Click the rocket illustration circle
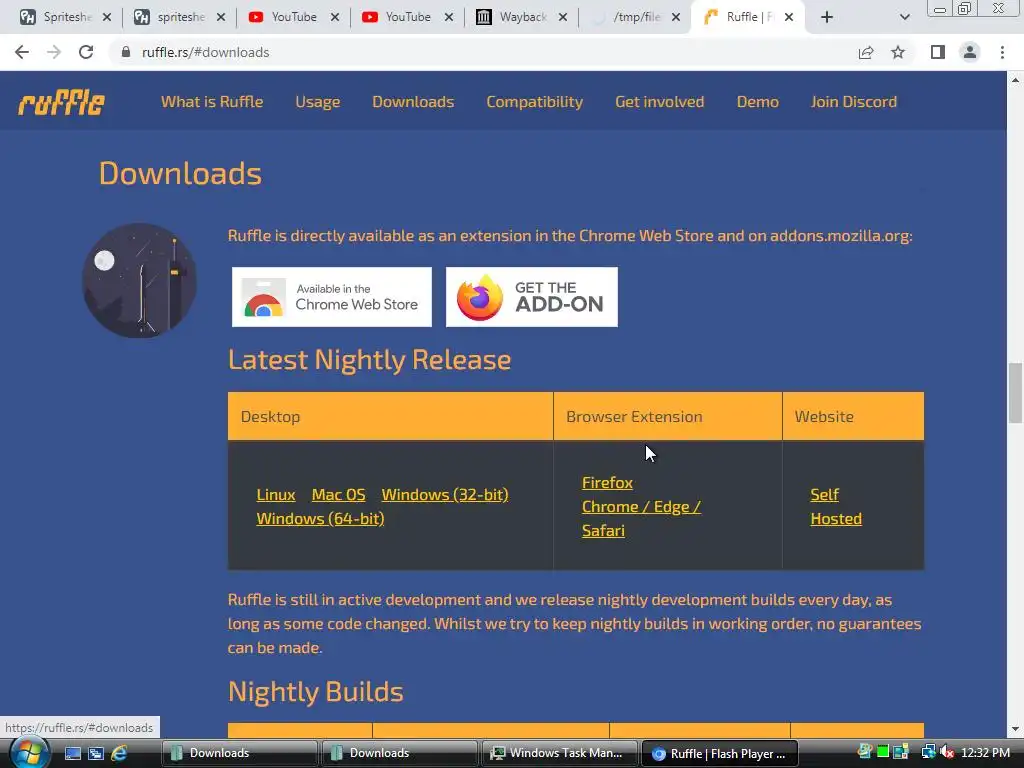This screenshot has height=768, width=1024. click(x=139, y=281)
